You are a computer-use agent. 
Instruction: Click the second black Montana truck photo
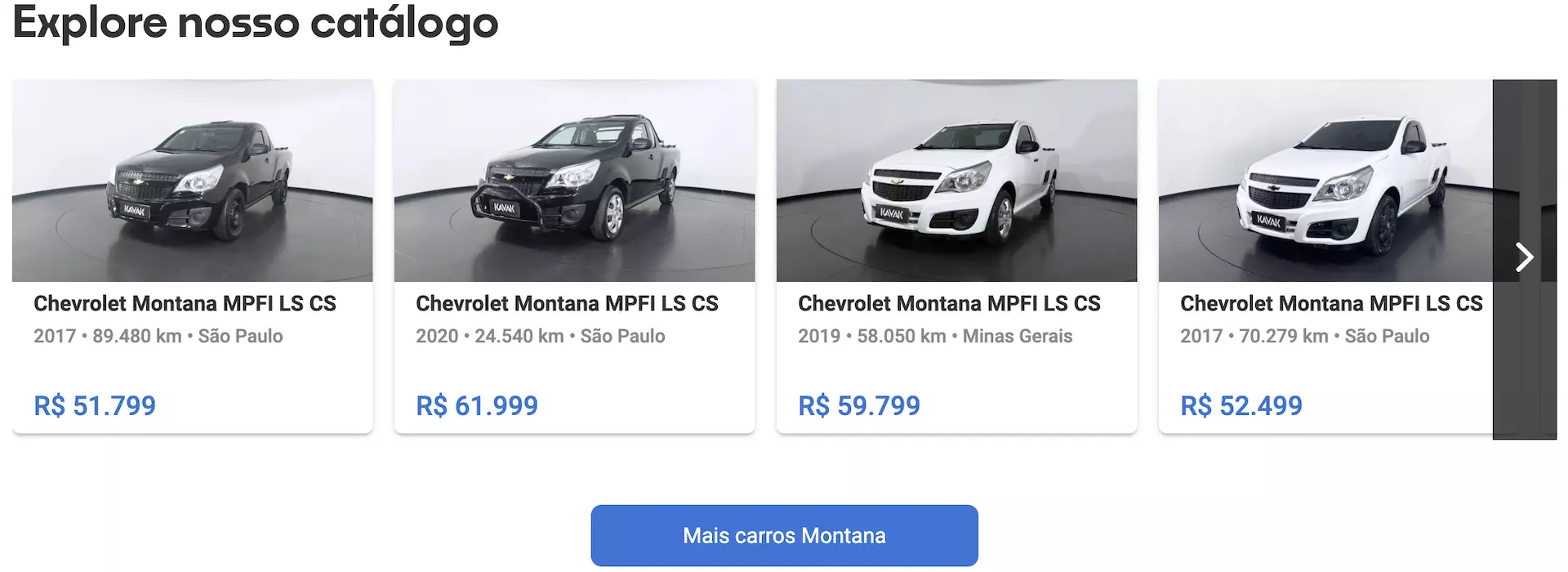pyautogui.click(x=575, y=181)
